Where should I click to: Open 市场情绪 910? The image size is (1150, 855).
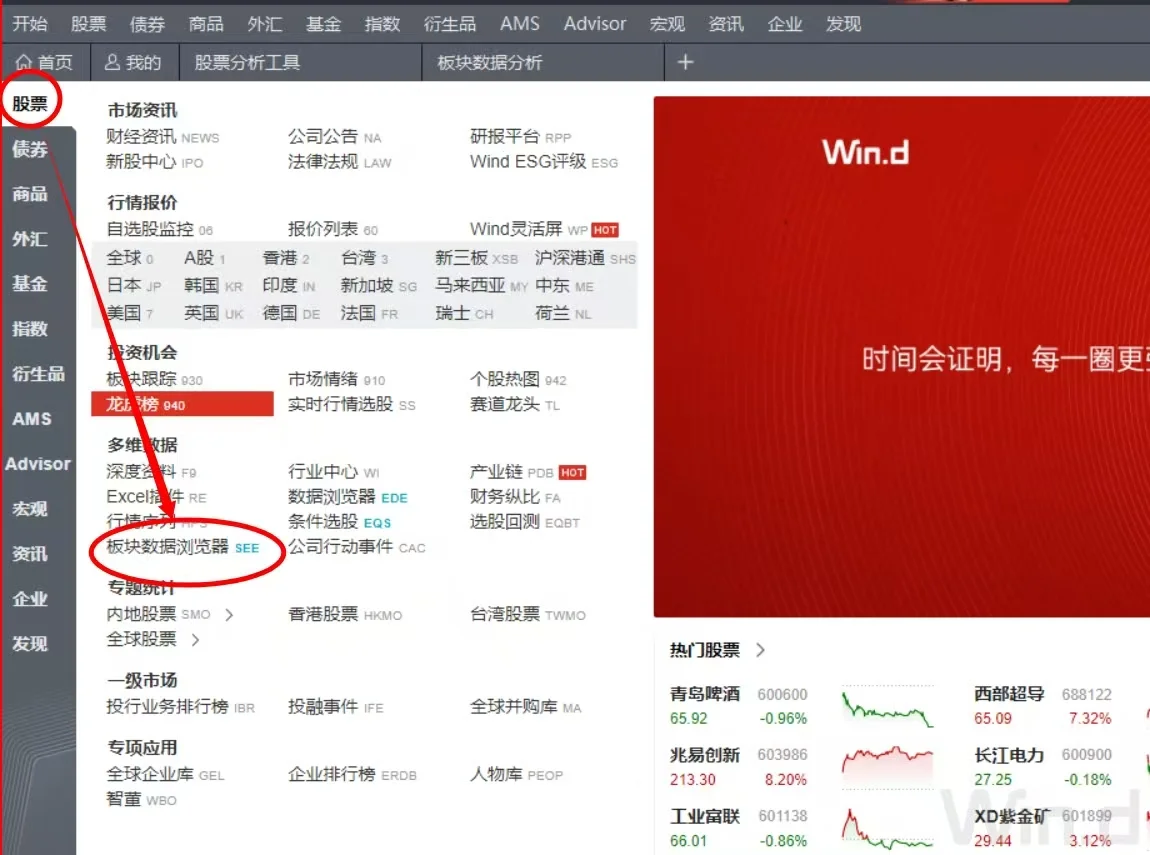point(337,379)
